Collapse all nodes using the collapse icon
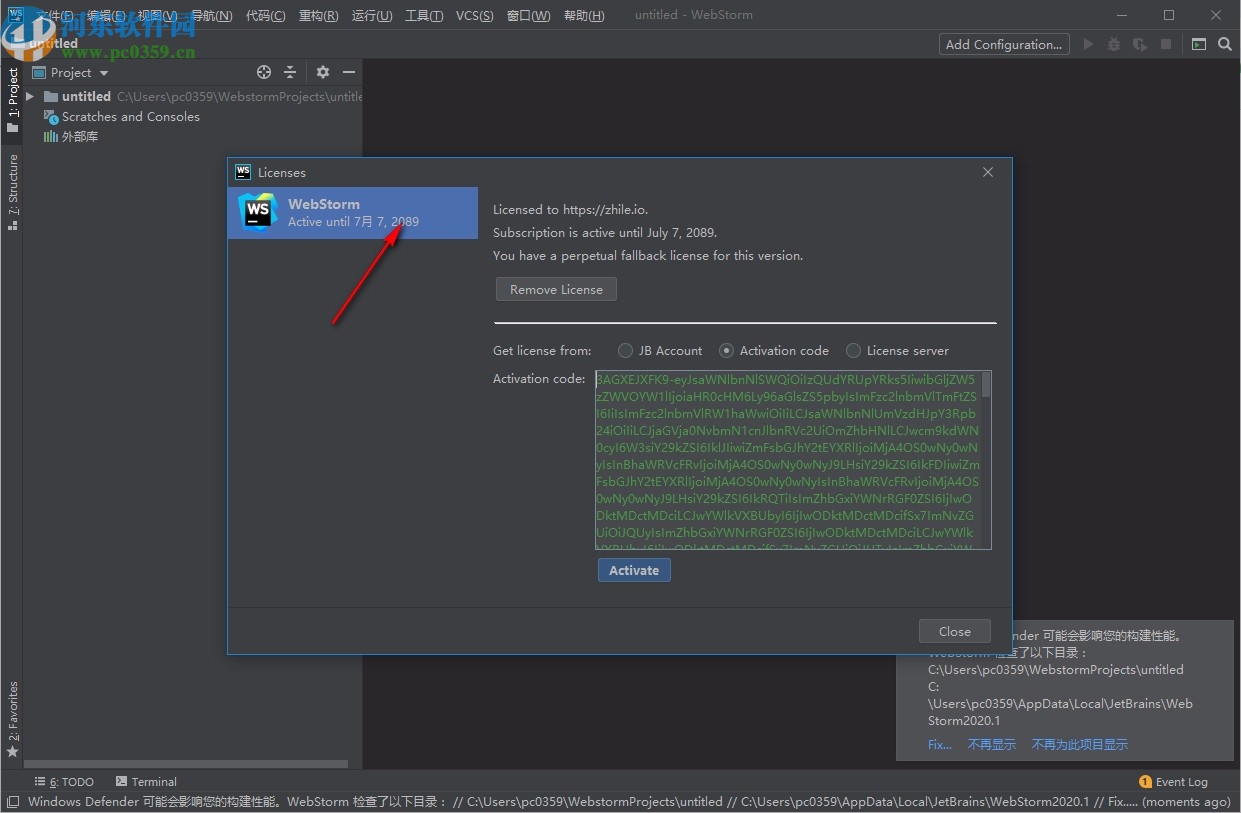Image resolution: width=1241 pixels, height=813 pixels. [x=289, y=72]
